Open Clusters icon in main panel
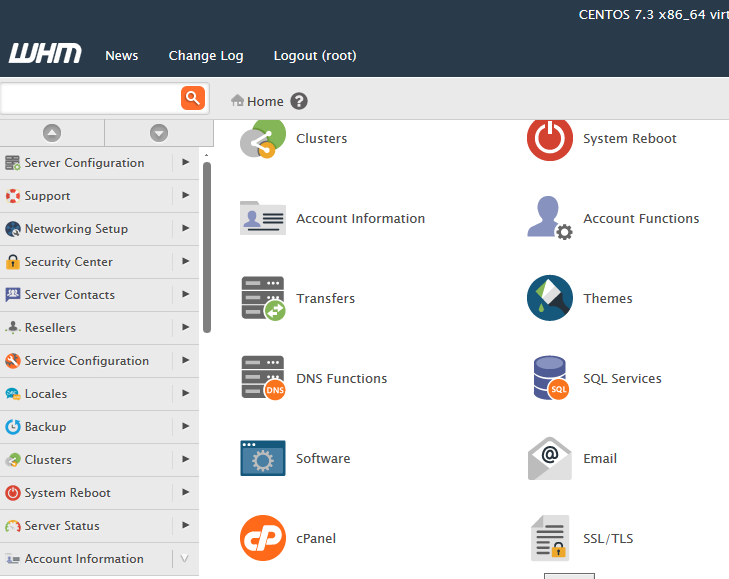The height and width of the screenshot is (579, 729). pyautogui.click(x=263, y=139)
